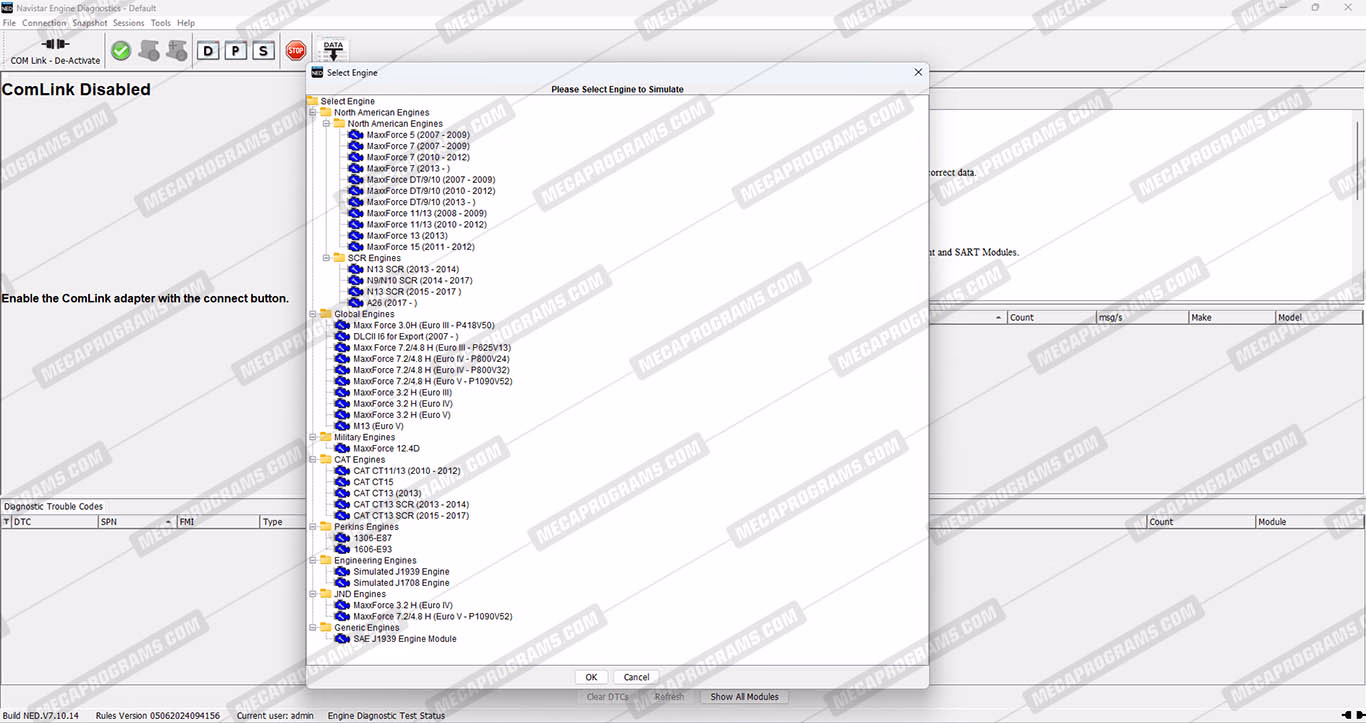
Task: Open the Tools menu
Action: pos(160,23)
